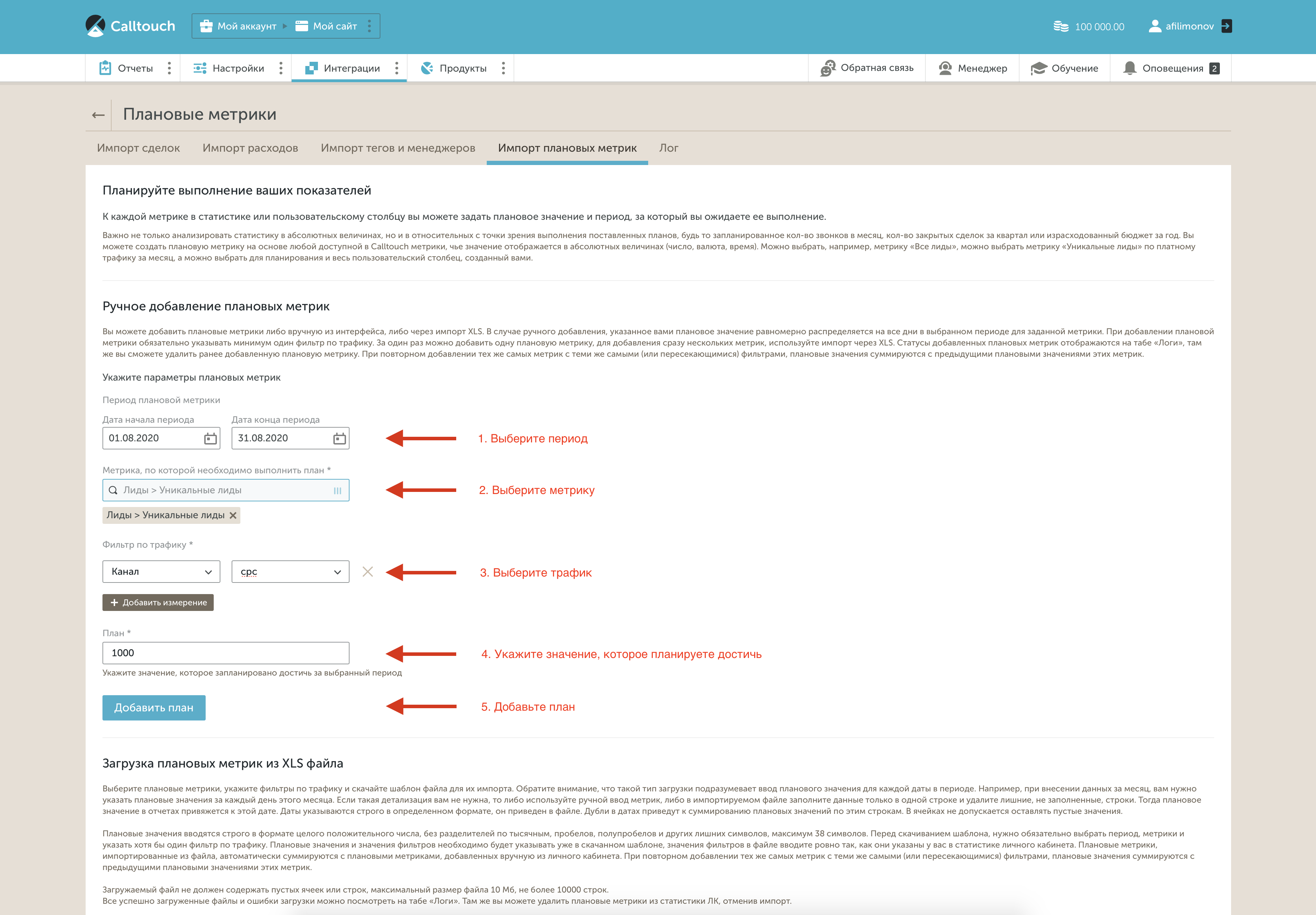Open the site selector three-dot menu
Screen dimensions: 1316x915
(x=369, y=26)
